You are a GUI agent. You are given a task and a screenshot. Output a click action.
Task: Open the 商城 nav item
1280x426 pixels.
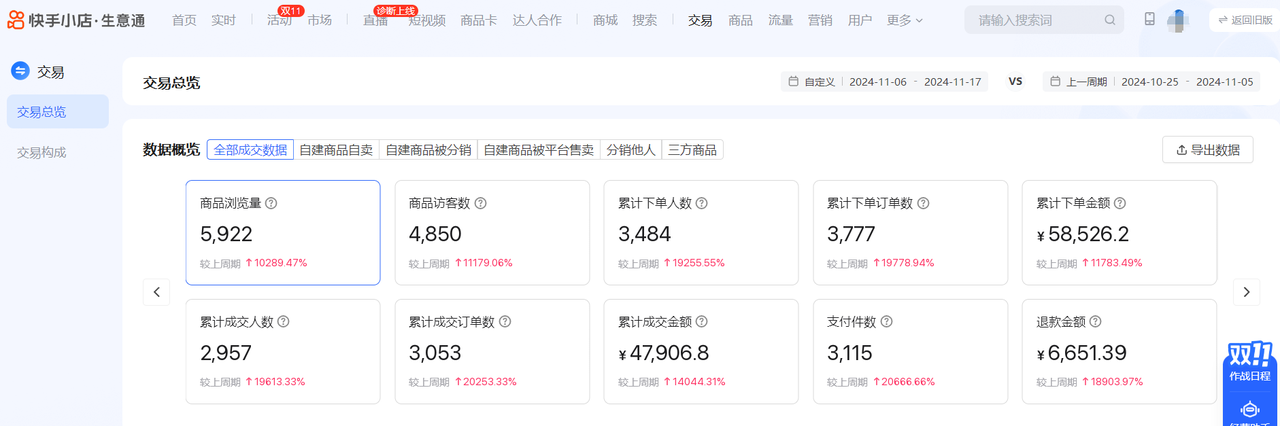tap(605, 20)
